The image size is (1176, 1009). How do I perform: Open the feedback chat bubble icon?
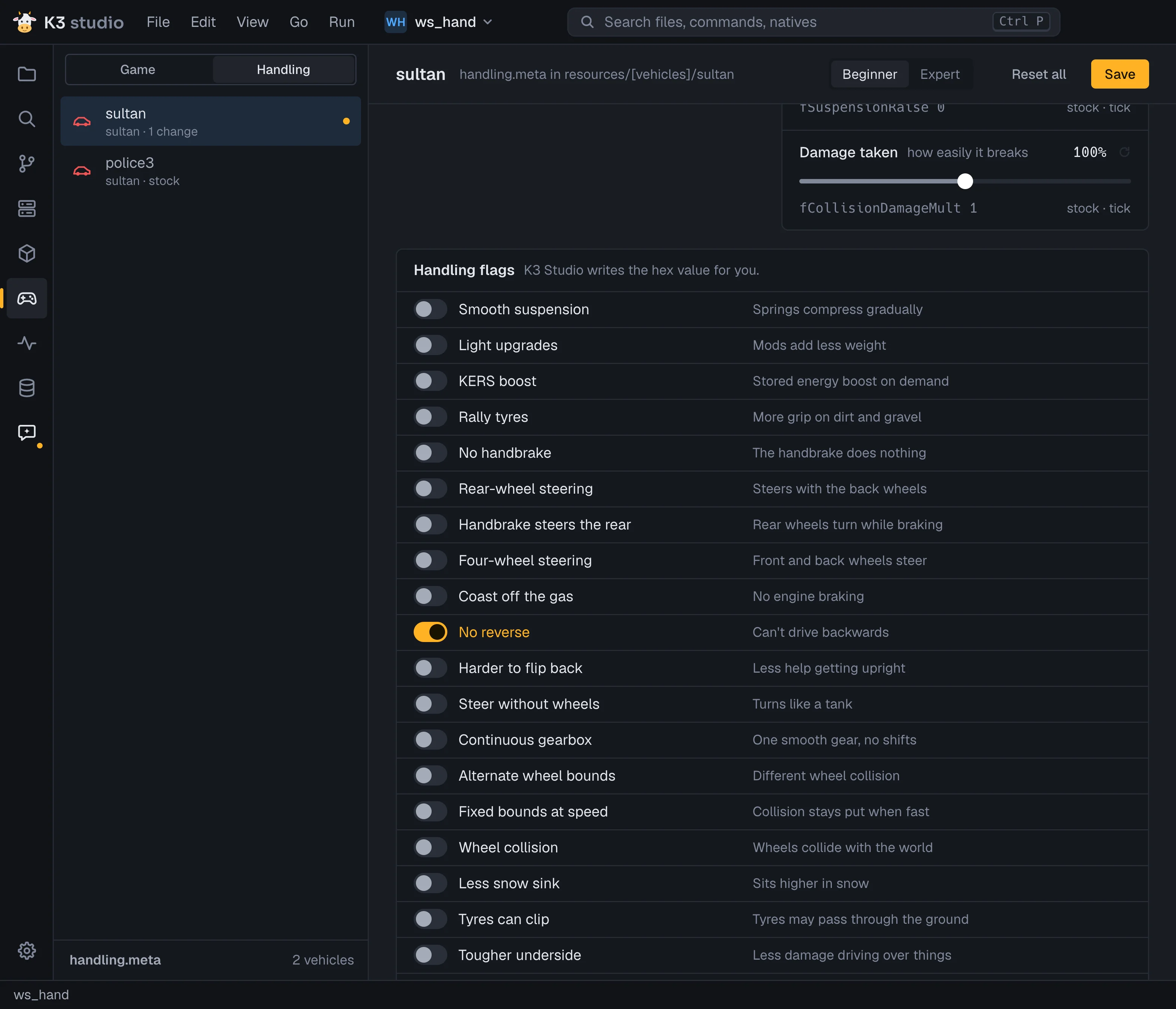coord(27,432)
